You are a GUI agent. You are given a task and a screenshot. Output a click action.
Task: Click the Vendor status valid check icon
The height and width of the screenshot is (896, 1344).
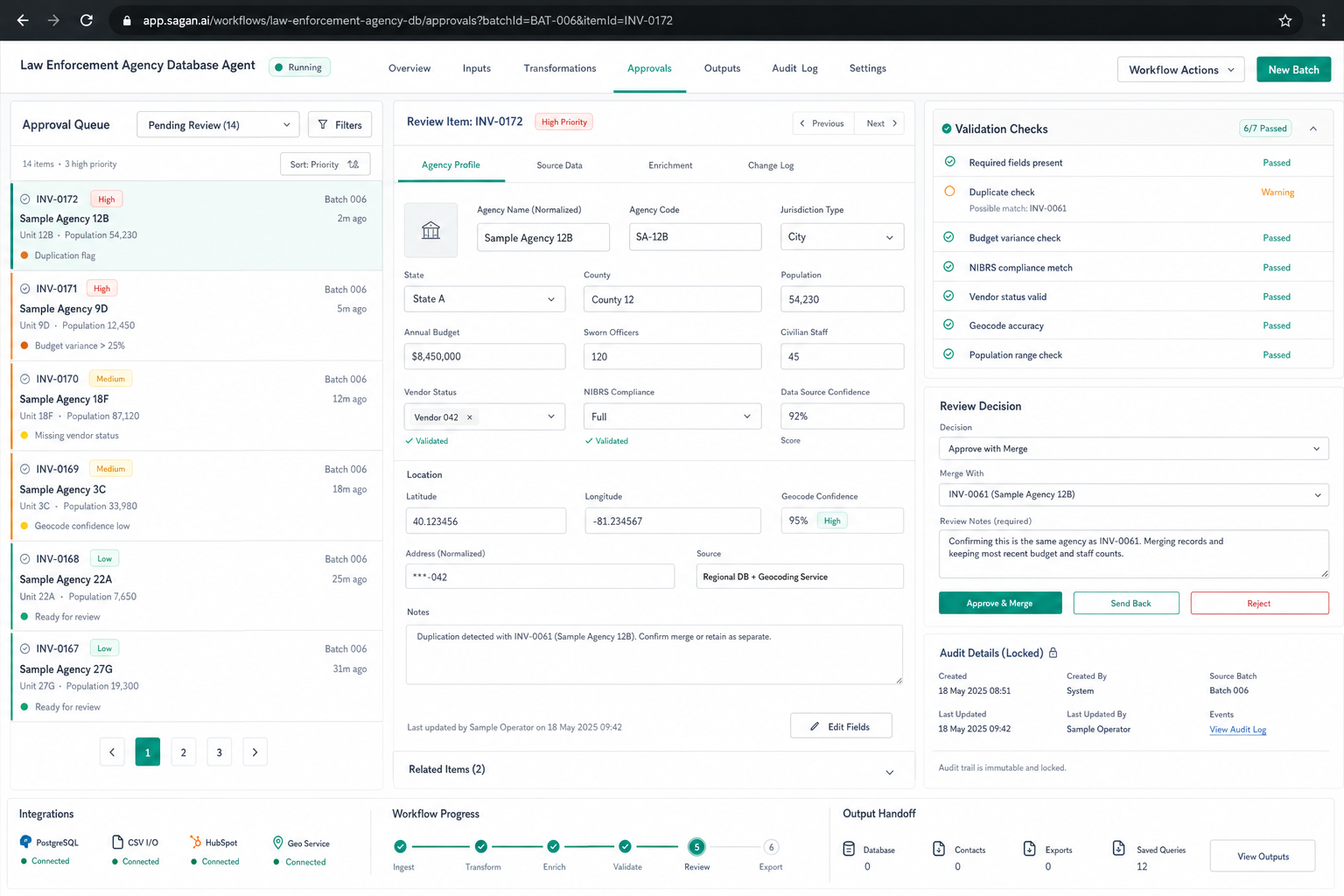[949, 296]
